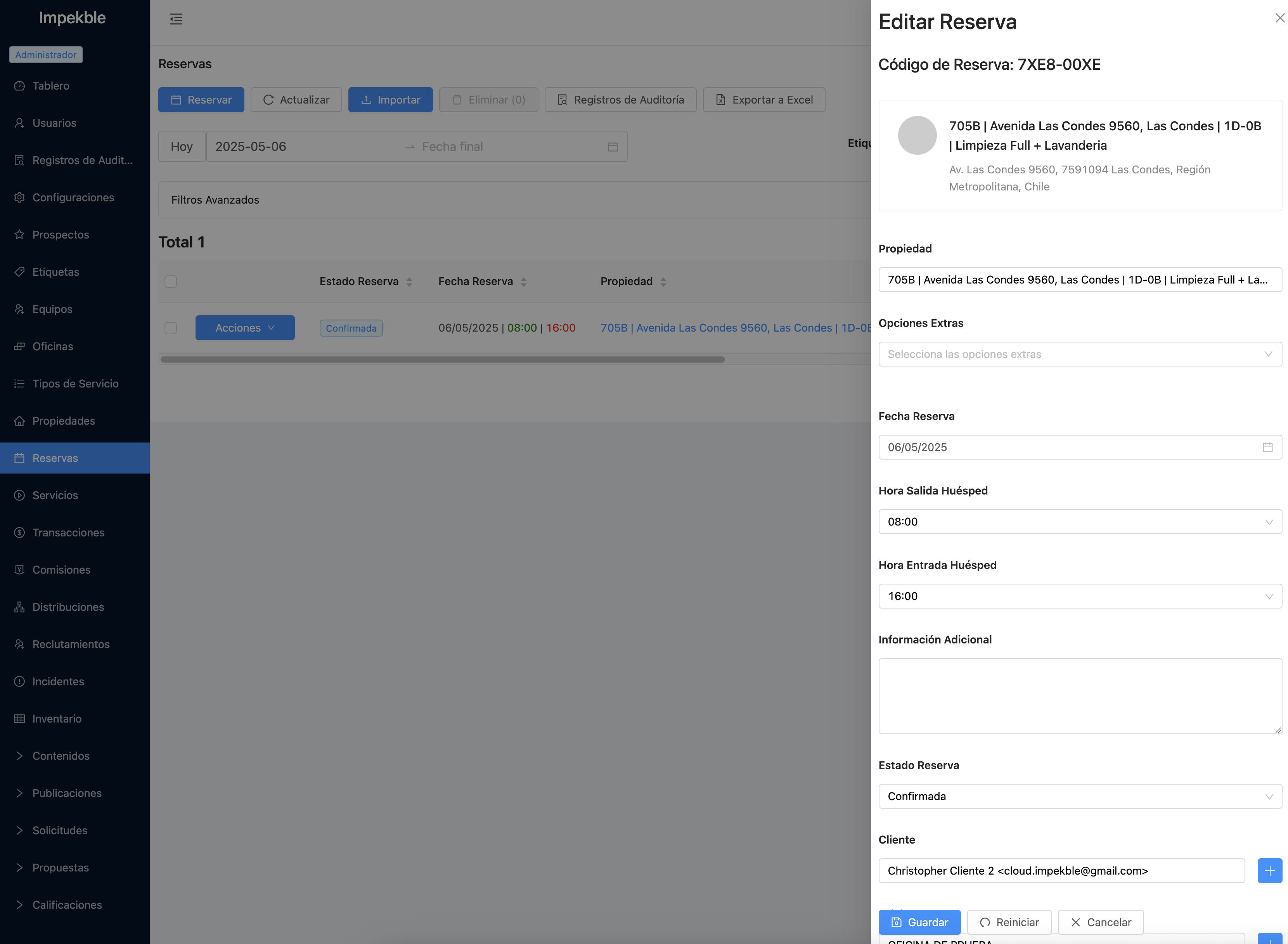The height and width of the screenshot is (944, 1288).
Task: Open the Hora Entrada Huésped time dropdown
Action: point(1080,596)
